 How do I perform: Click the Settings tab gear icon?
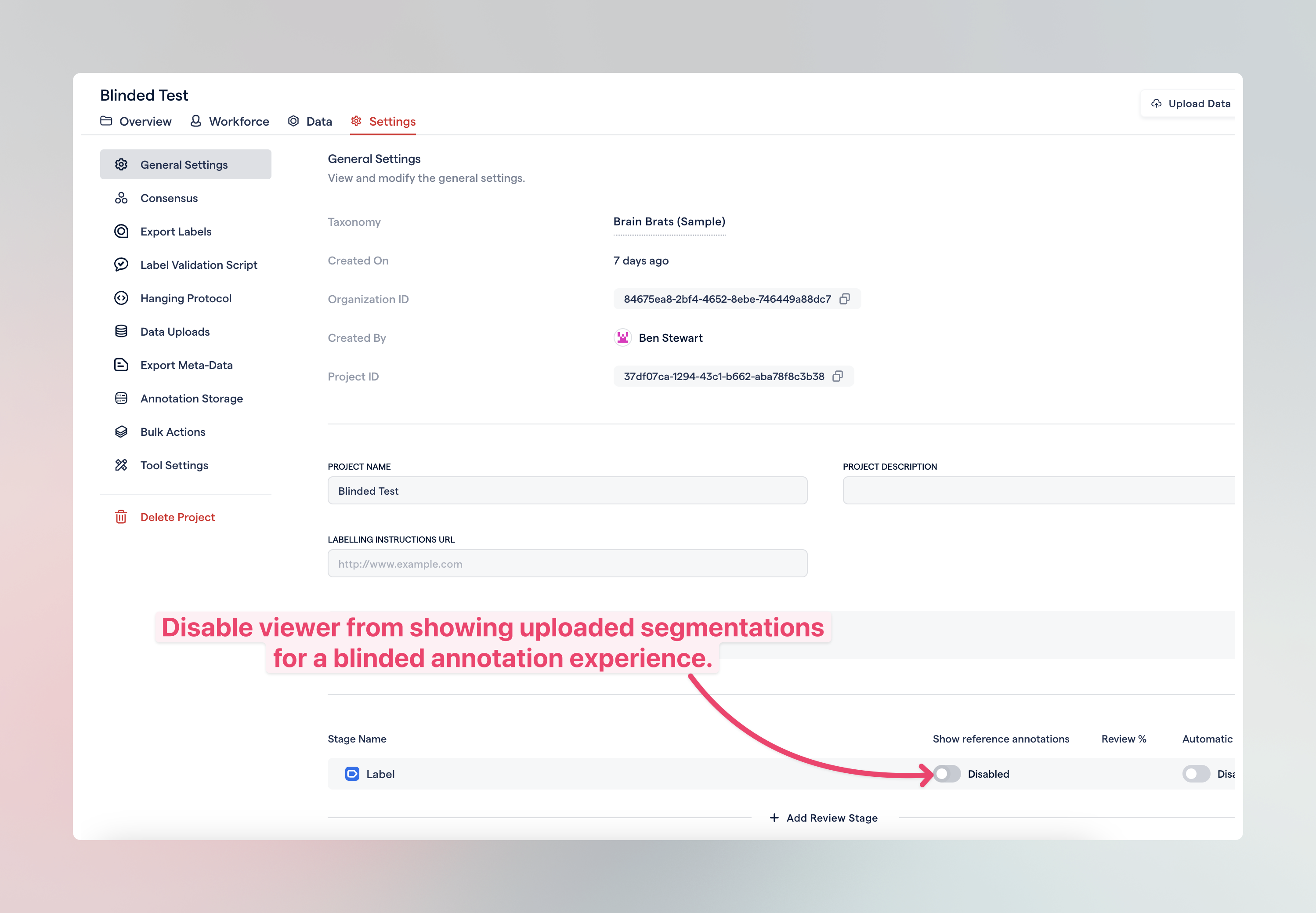[356, 121]
